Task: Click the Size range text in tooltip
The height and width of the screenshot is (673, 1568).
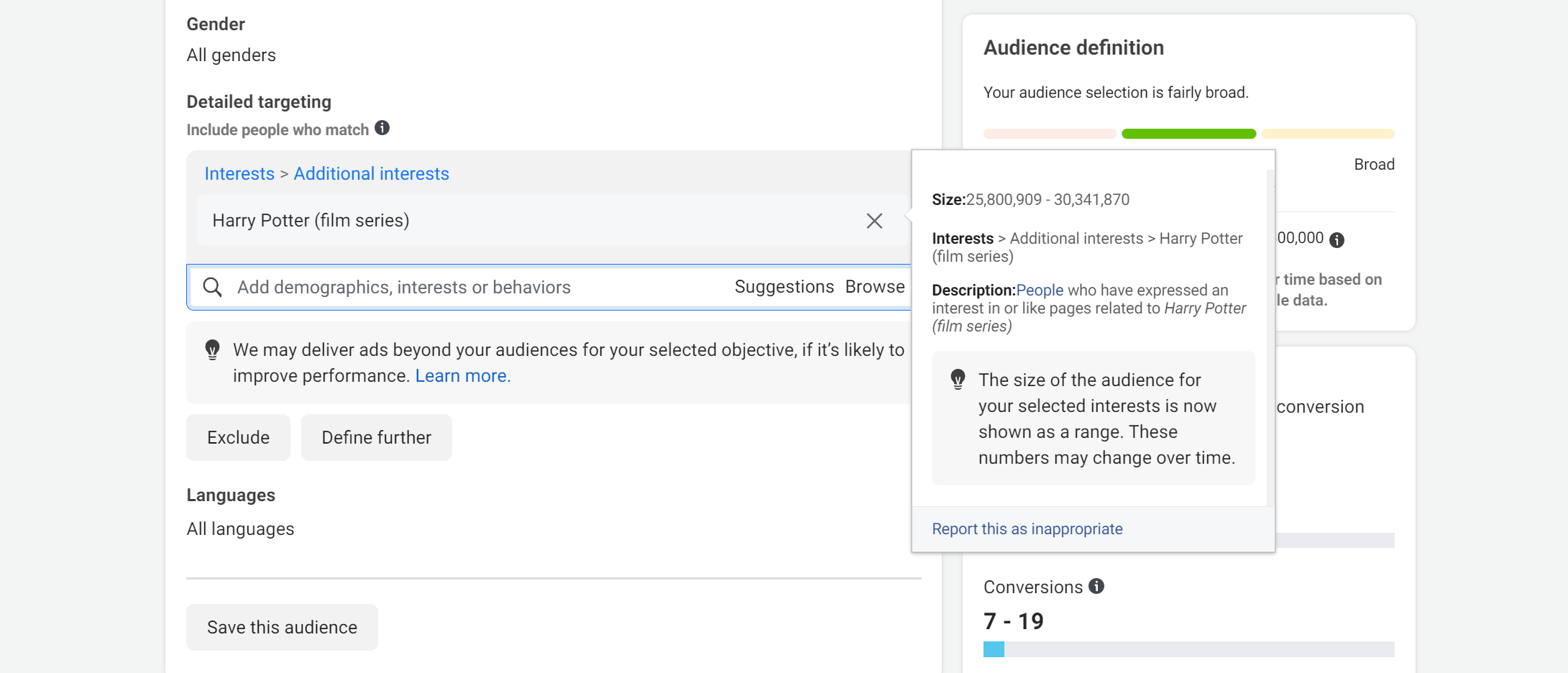Action: (1030, 200)
